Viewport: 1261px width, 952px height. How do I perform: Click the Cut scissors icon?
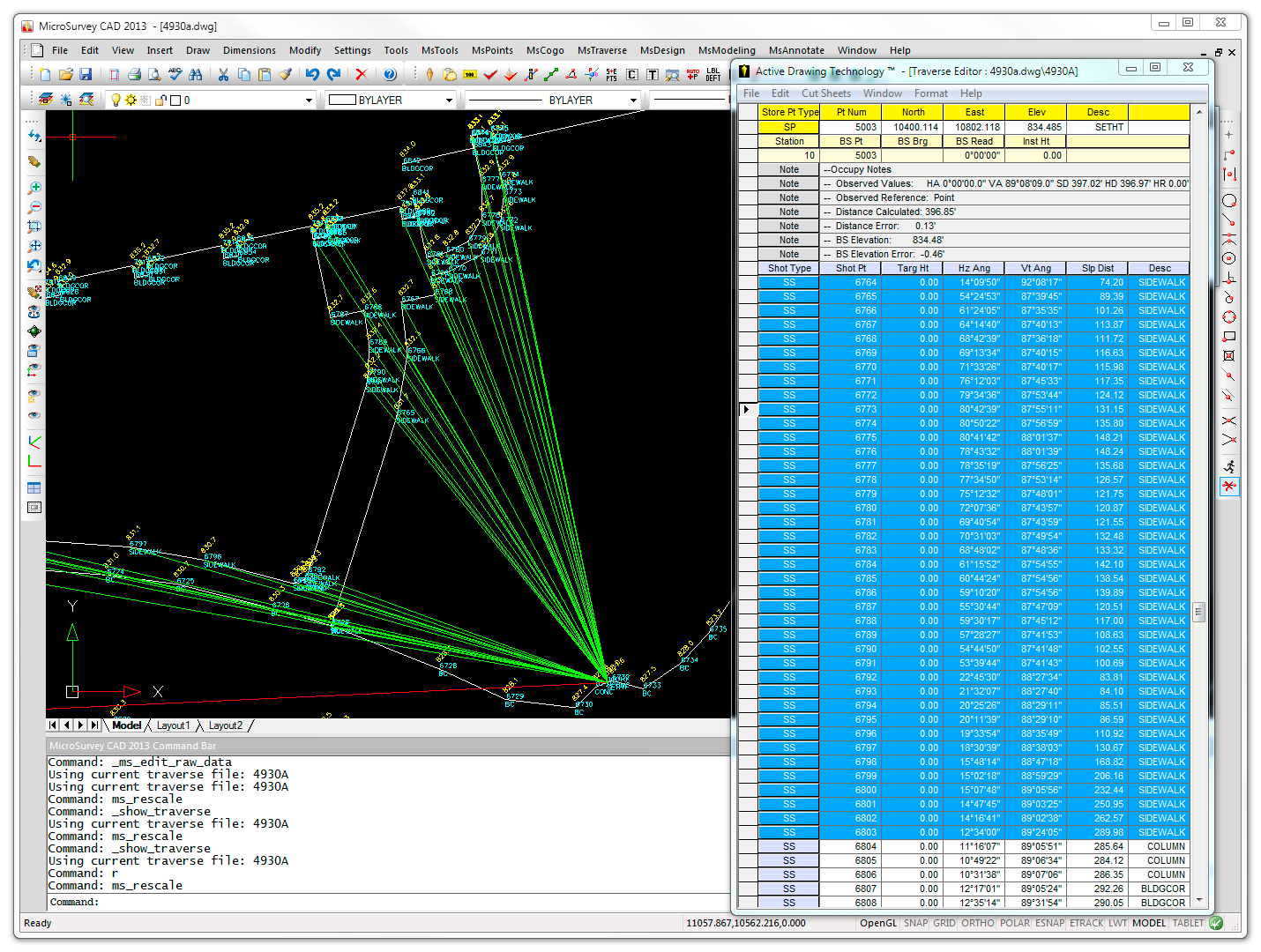(224, 75)
